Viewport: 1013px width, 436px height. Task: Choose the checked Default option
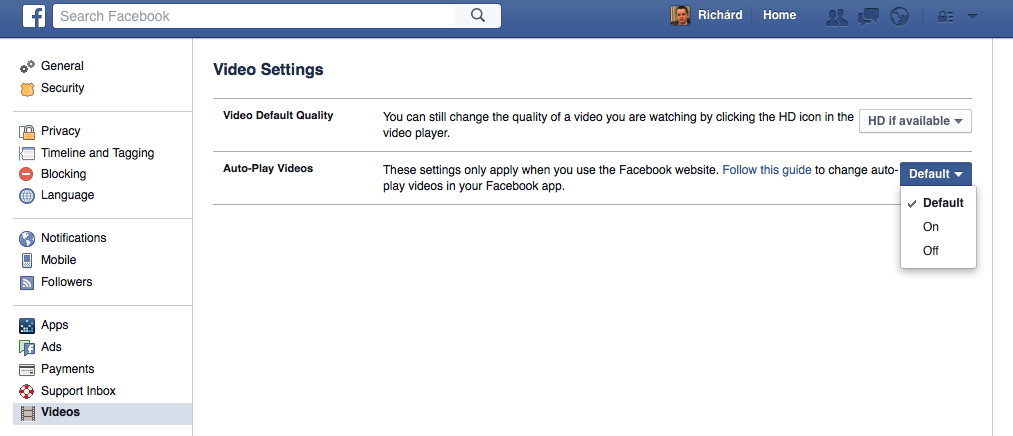tap(942, 203)
